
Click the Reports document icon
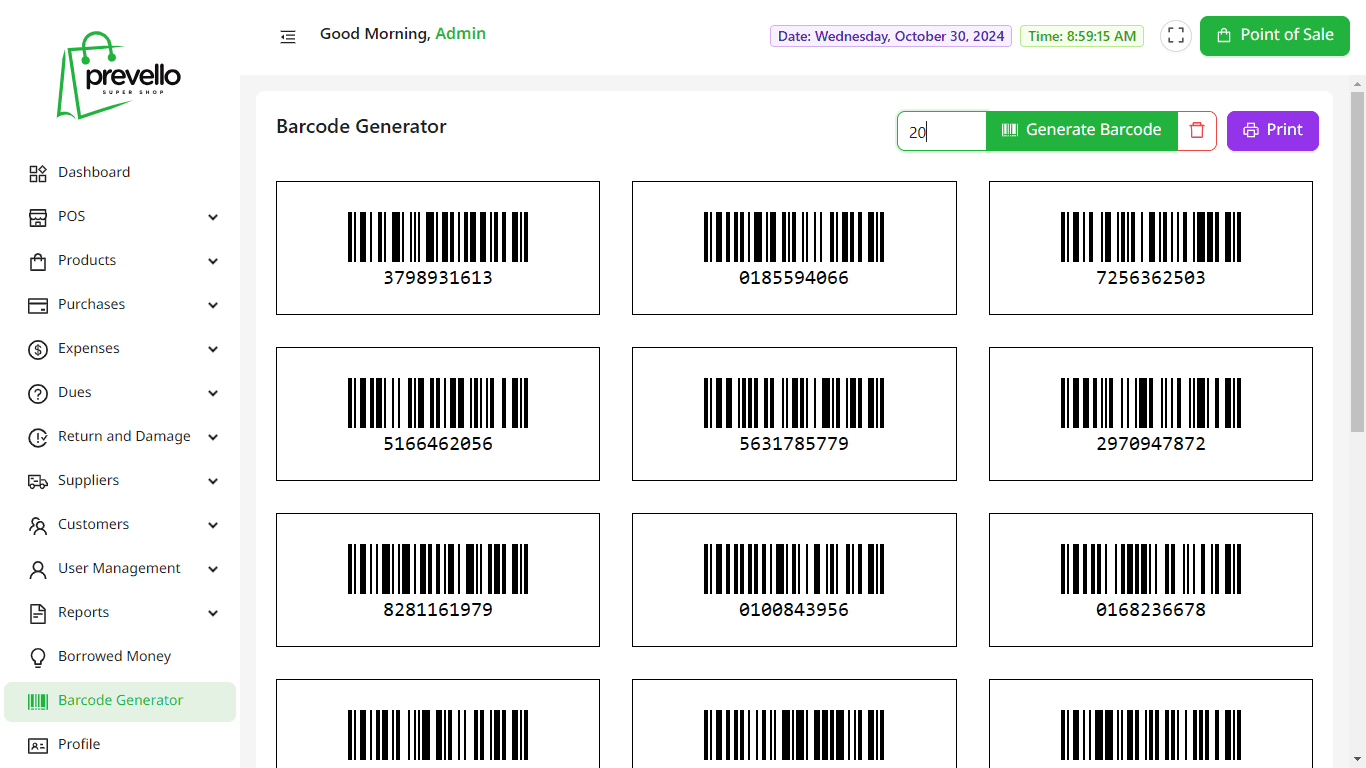(x=38, y=613)
